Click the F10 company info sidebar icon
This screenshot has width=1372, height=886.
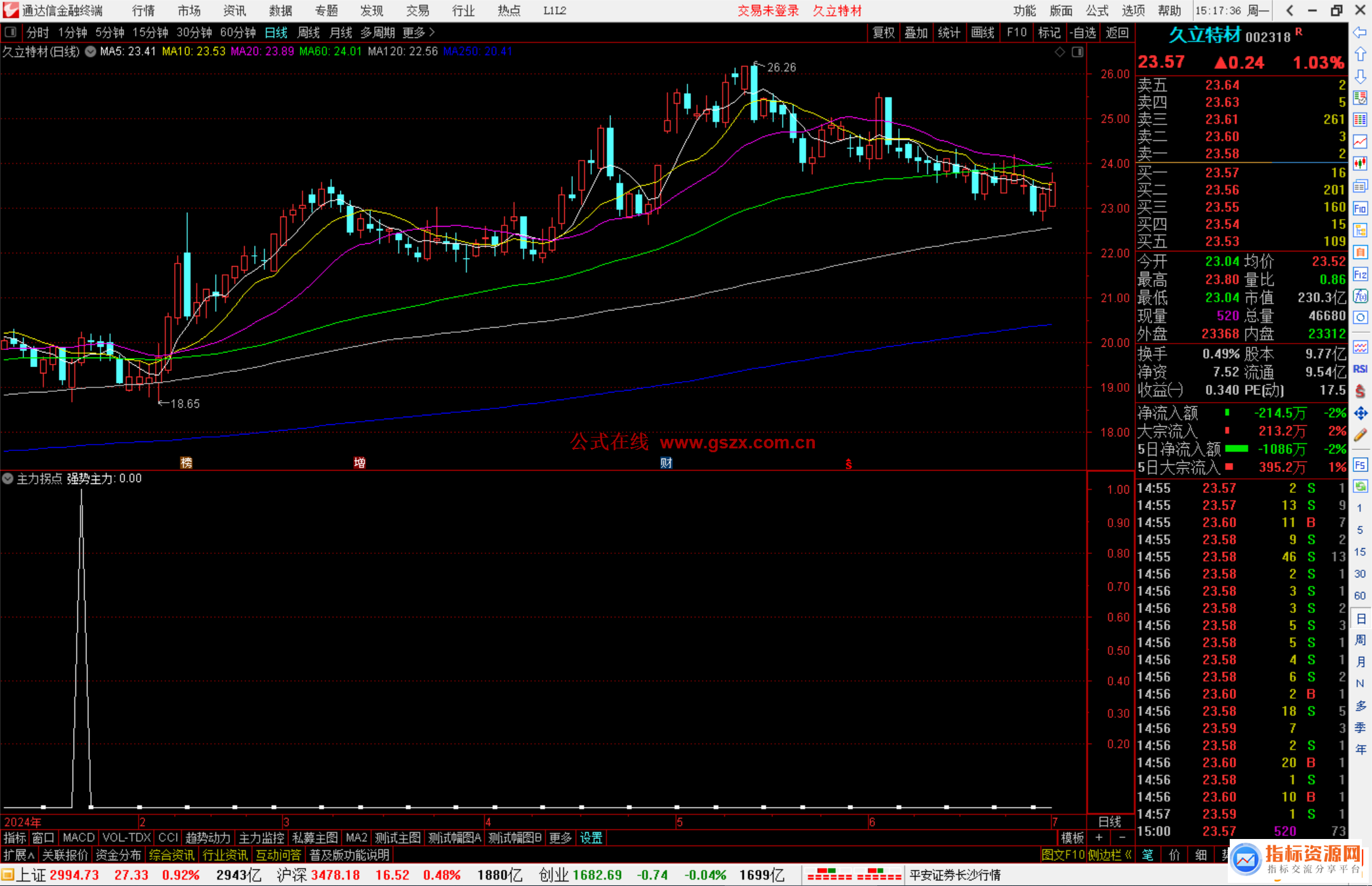click(1360, 208)
